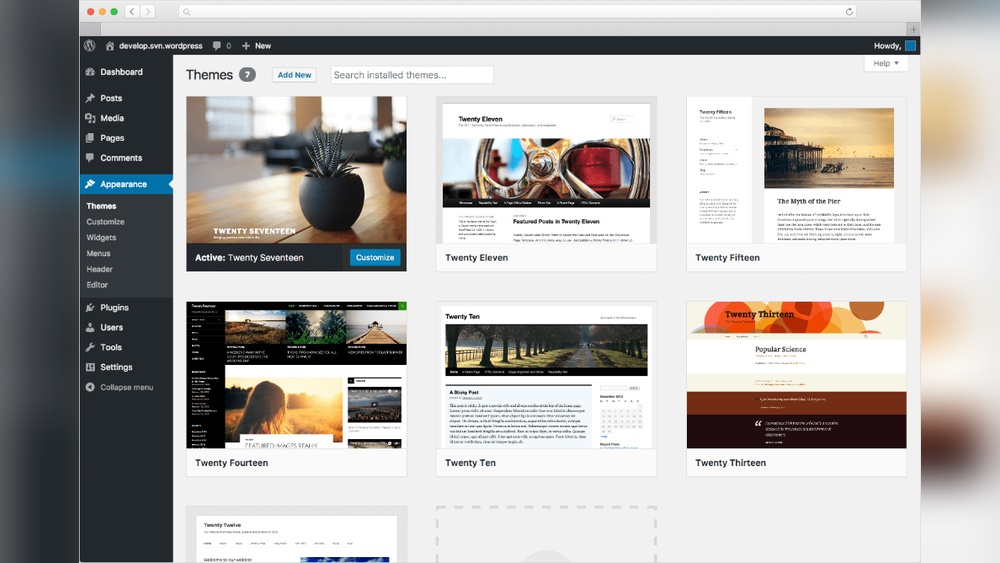
Task: Click the blue Customize button
Action: [375, 258]
